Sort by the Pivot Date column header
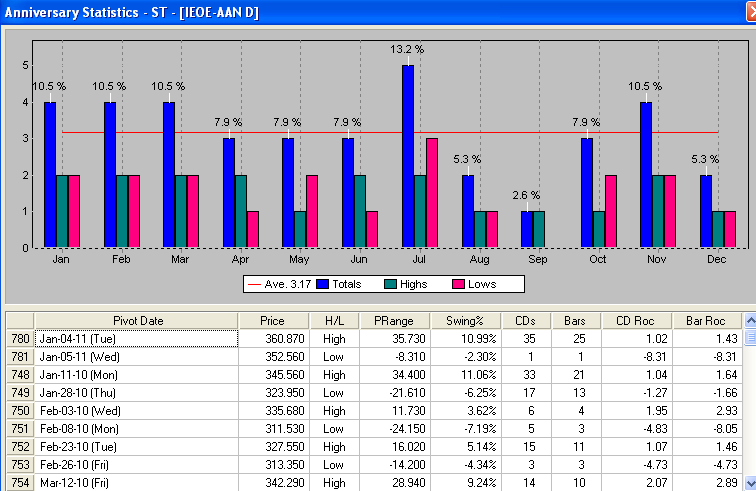Image resolution: width=756 pixels, height=491 pixels. click(x=137, y=320)
